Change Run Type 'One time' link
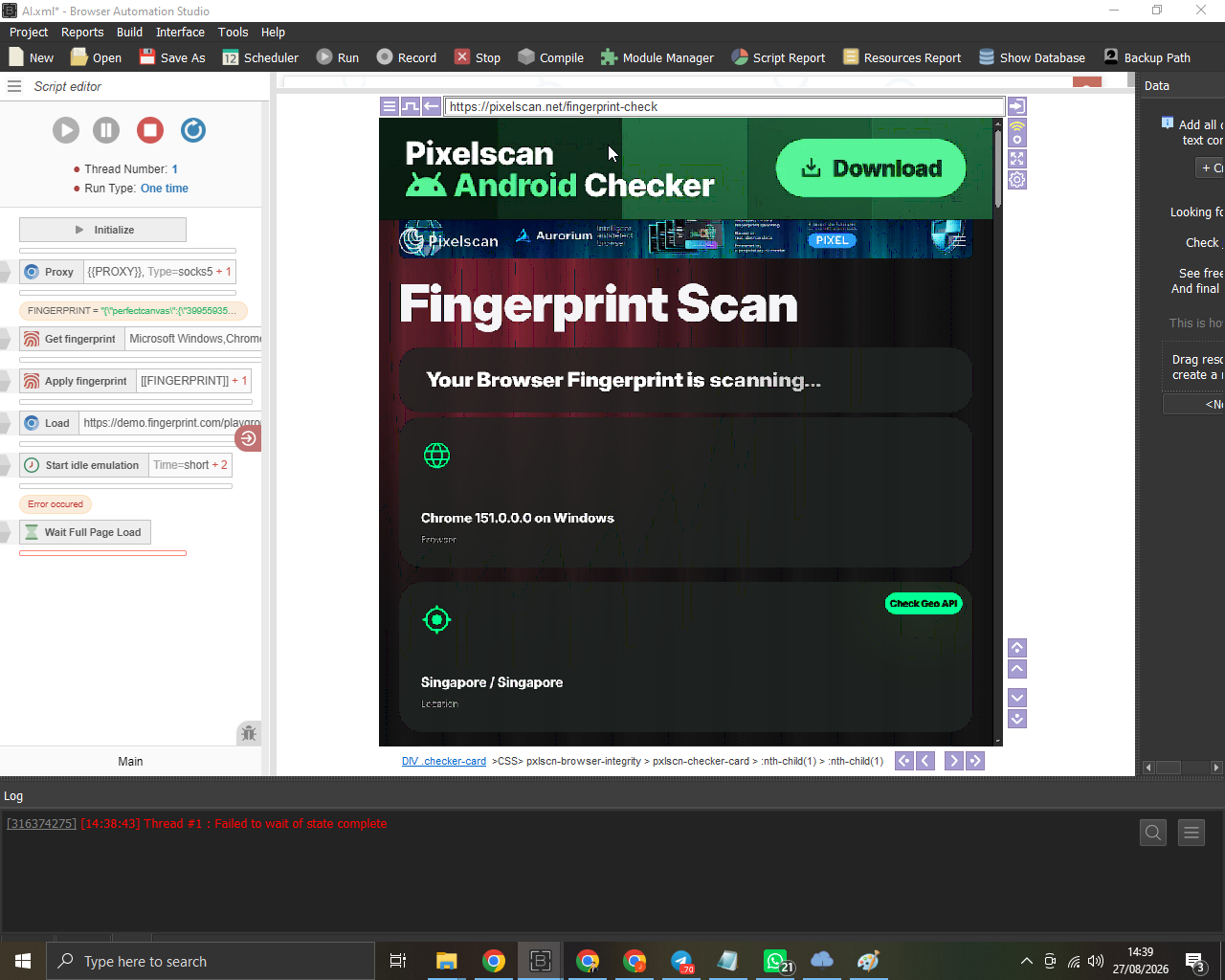 165,189
